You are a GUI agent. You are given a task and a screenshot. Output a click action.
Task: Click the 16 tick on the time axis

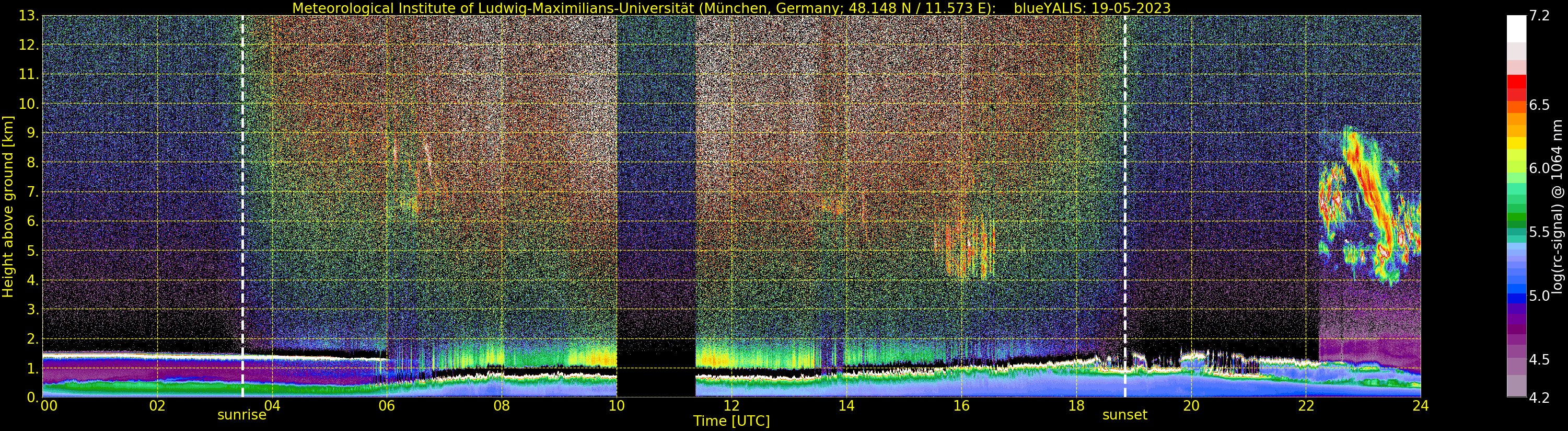pyautogui.click(x=961, y=406)
